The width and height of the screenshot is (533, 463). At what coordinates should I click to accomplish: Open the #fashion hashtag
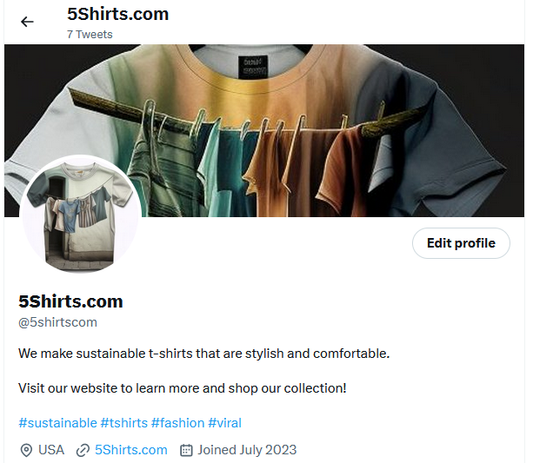[x=178, y=423]
